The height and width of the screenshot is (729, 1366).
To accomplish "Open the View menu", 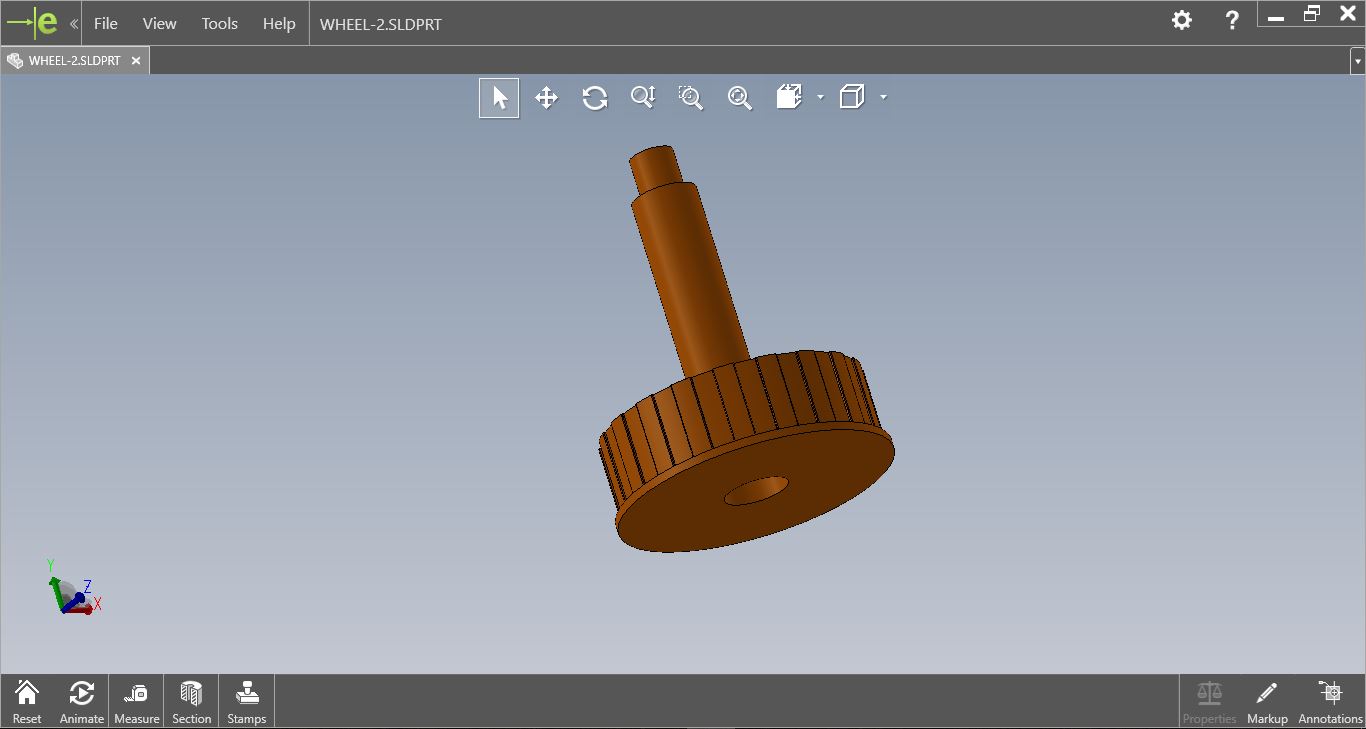I will click(x=159, y=23).
